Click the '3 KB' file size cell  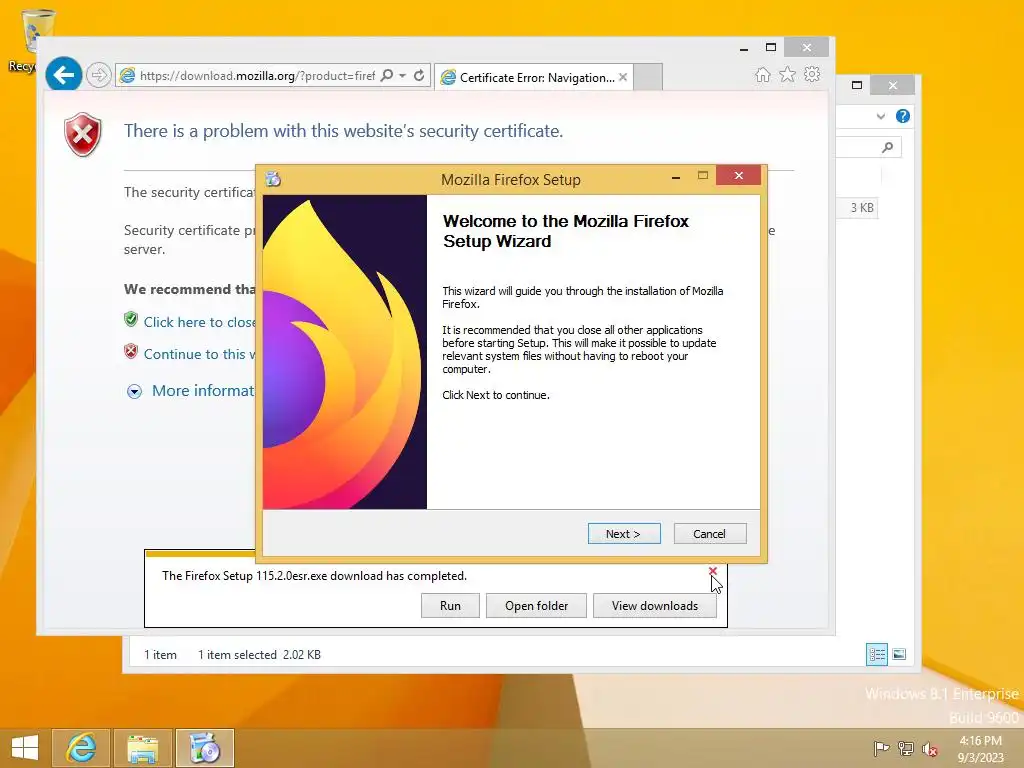click(862, 208)
